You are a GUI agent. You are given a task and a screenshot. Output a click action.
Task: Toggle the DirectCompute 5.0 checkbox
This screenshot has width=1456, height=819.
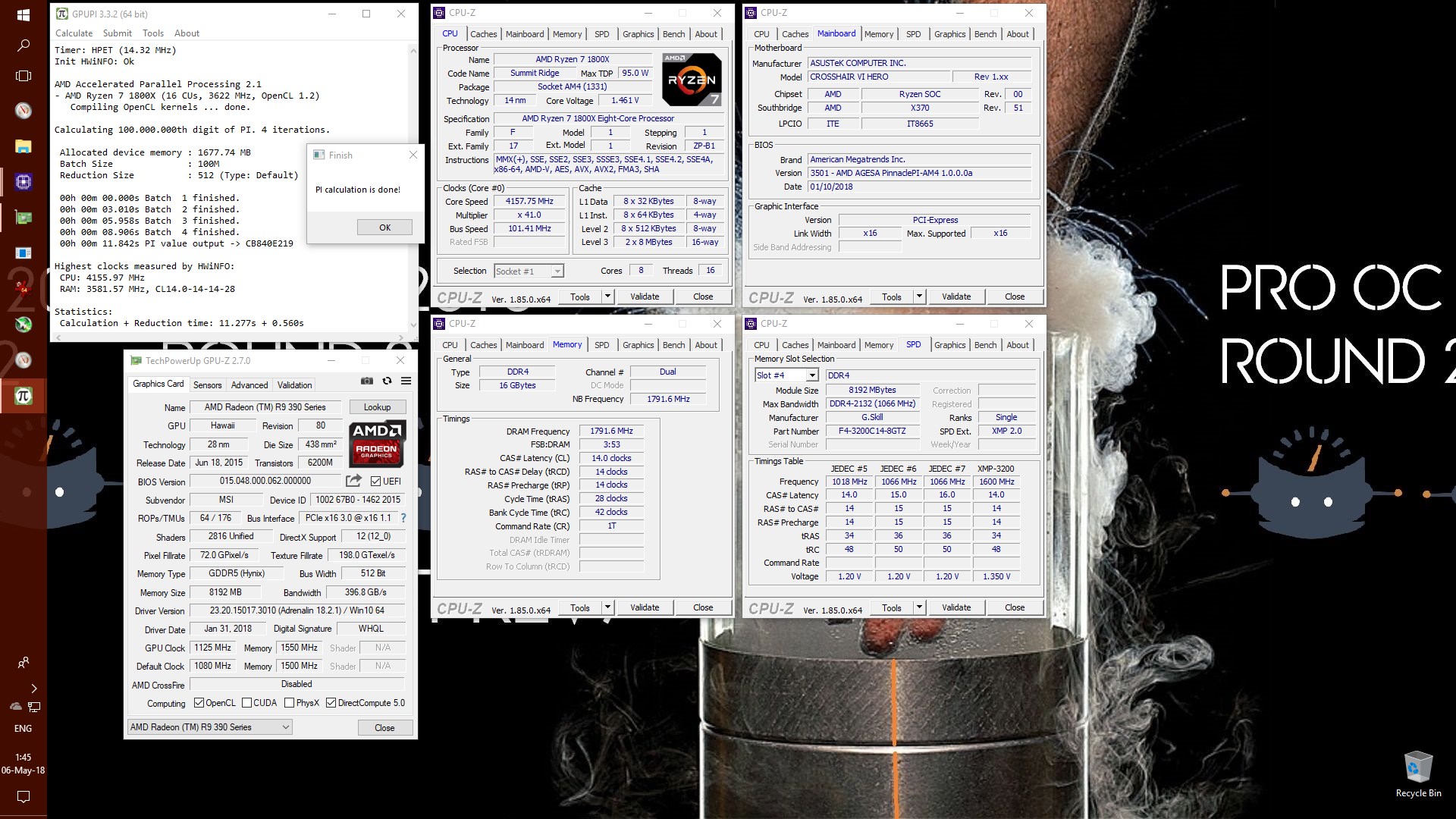click(x=331, y=703)
